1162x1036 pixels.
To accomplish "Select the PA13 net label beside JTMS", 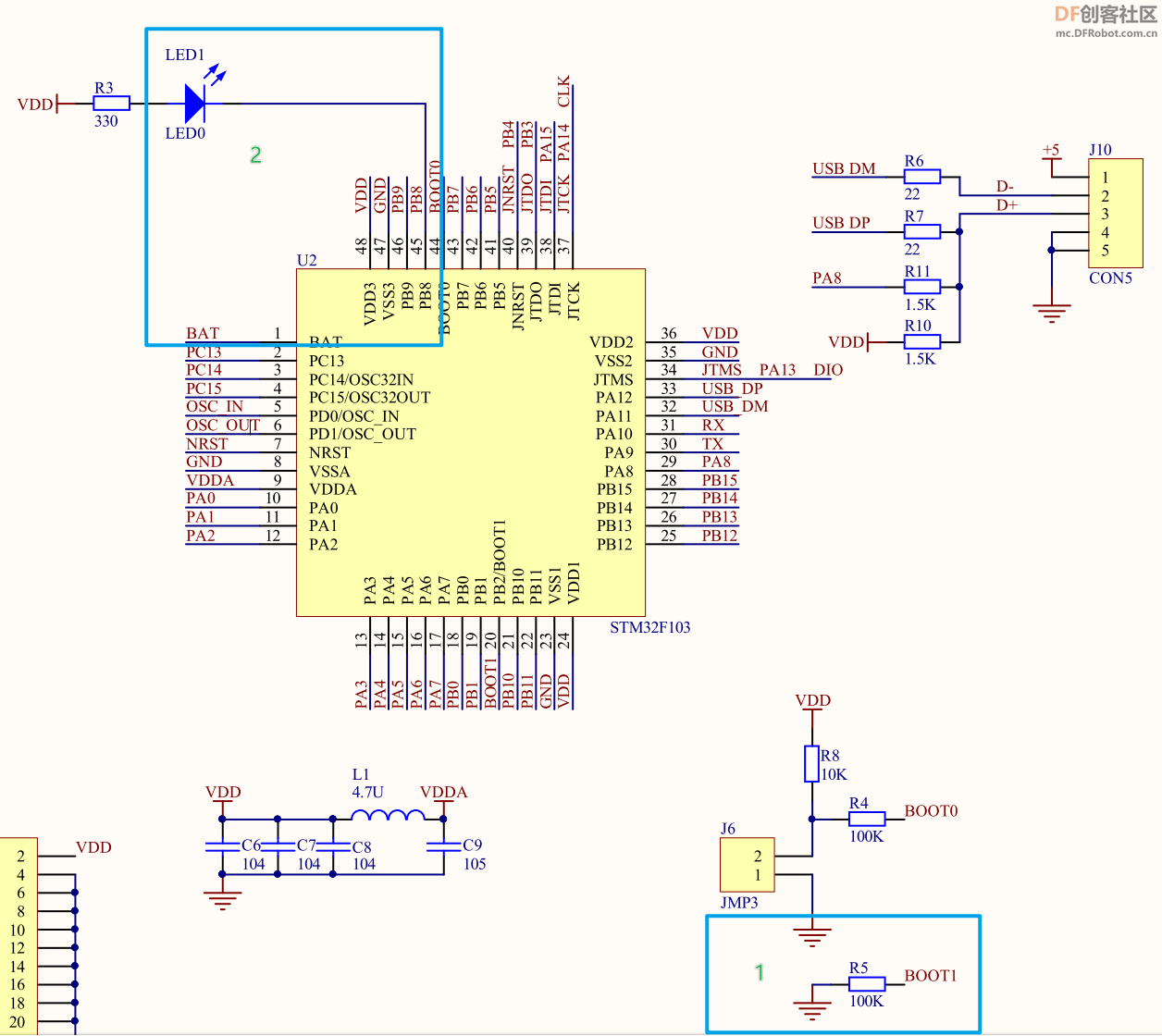I will [x=777, y=370].
